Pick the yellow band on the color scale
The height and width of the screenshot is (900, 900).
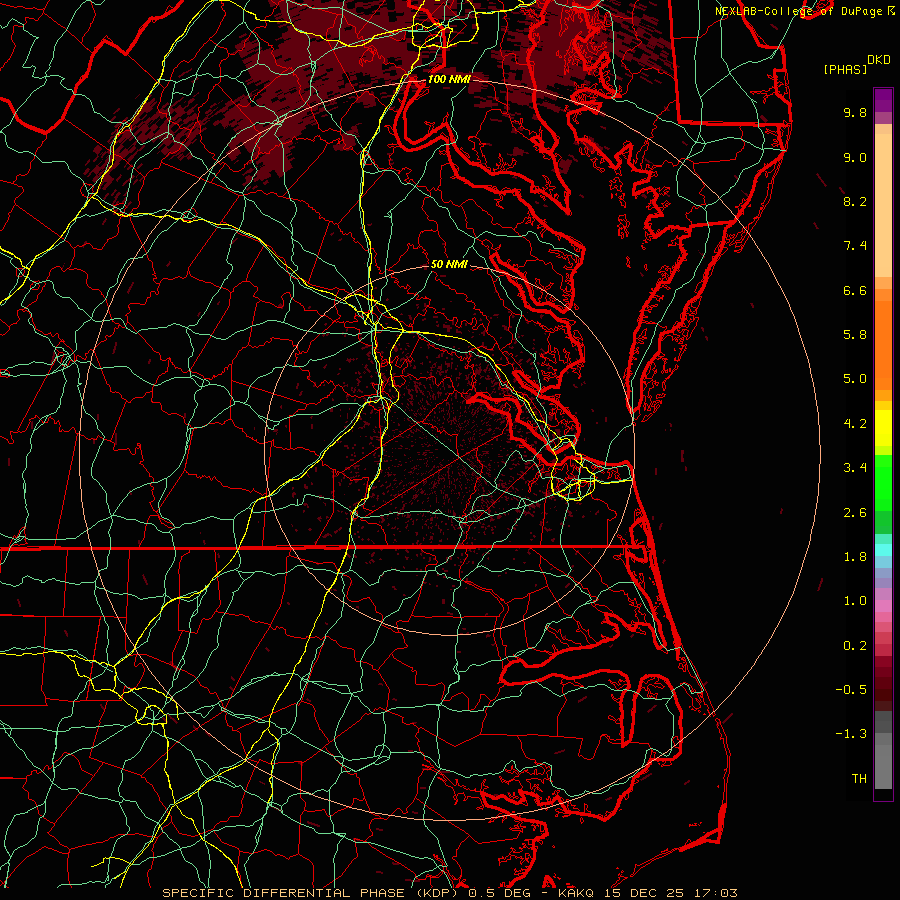883,428
